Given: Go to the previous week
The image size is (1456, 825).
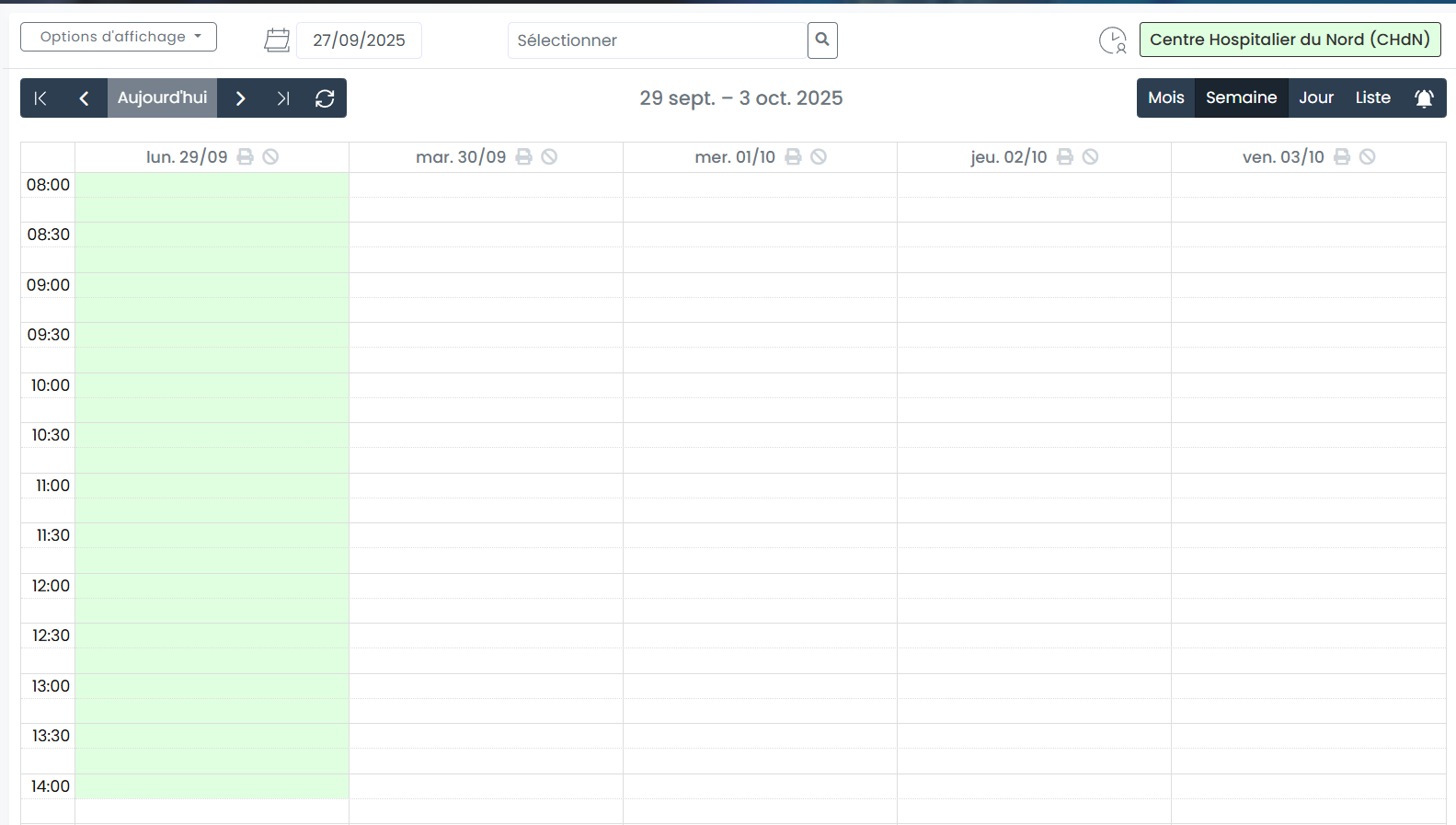Looking at the screenshot, I should click(x=84, y=98).
